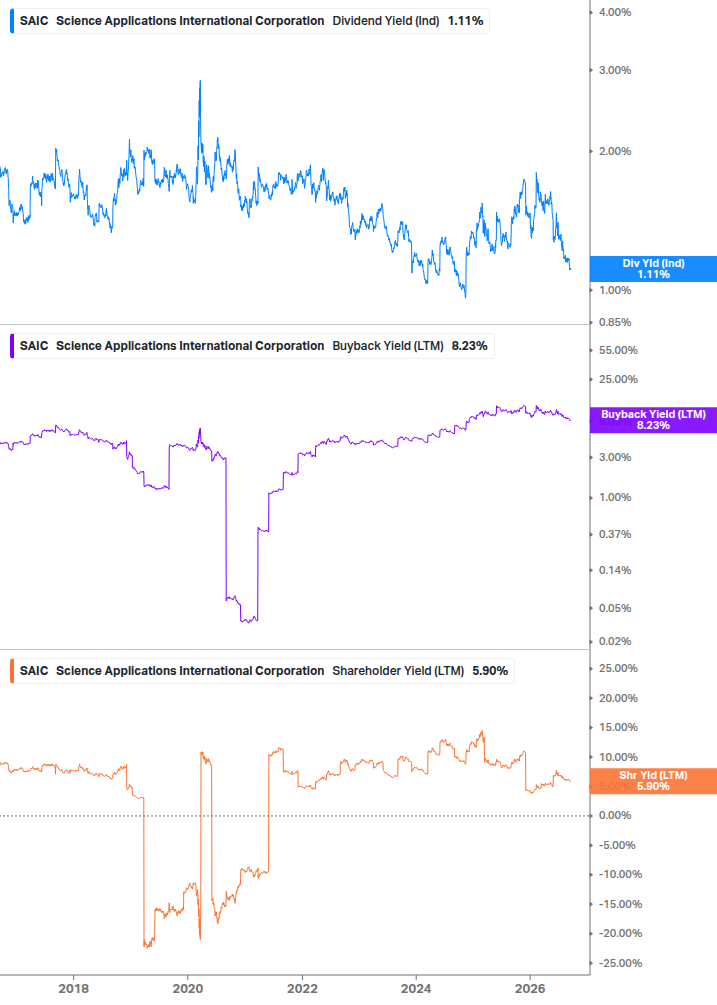
Task: Click the purple buyback yield color bar
Action: click(12, 346)
